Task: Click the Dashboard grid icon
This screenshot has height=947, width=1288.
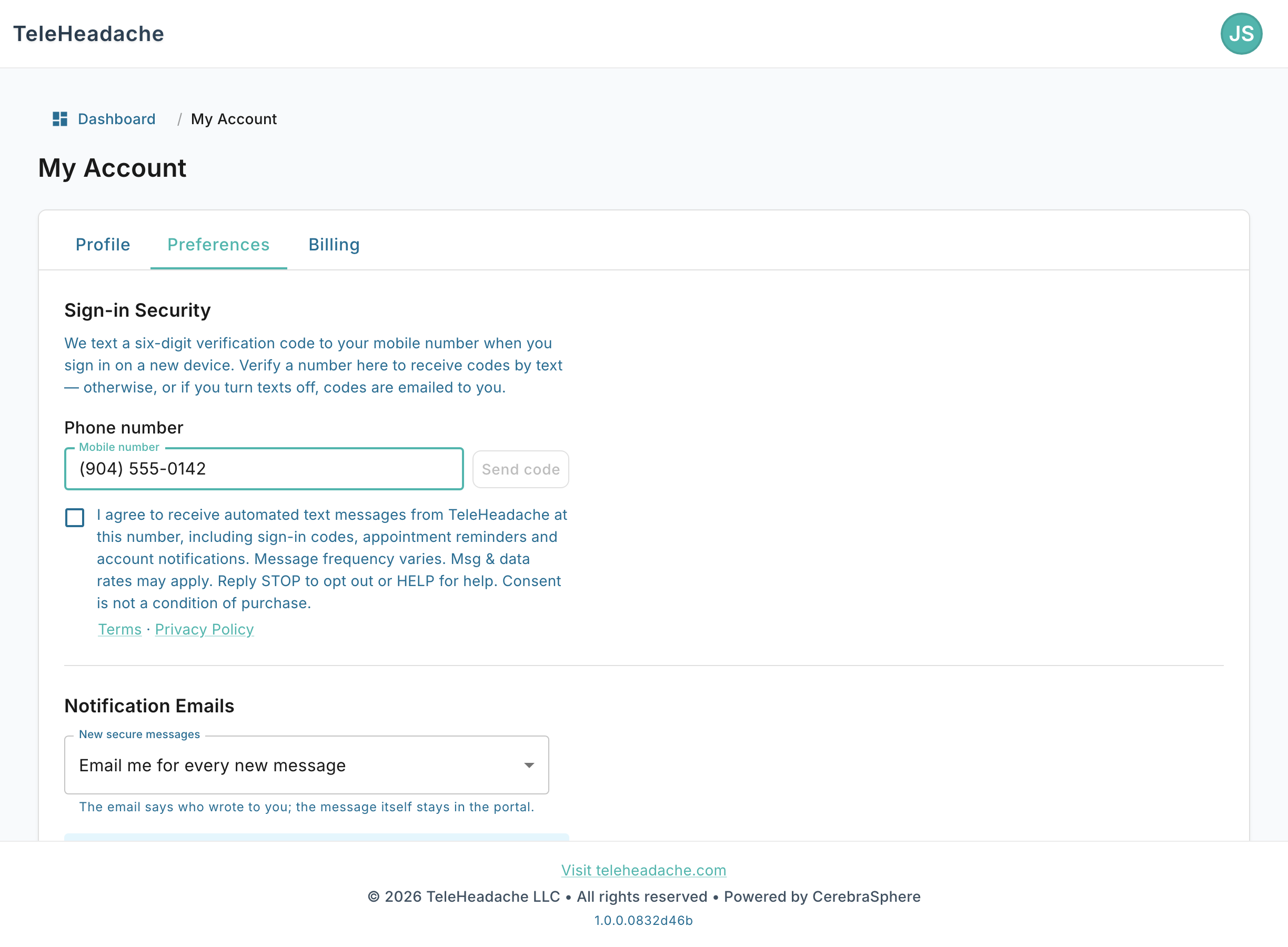Action: click(60, 119)
